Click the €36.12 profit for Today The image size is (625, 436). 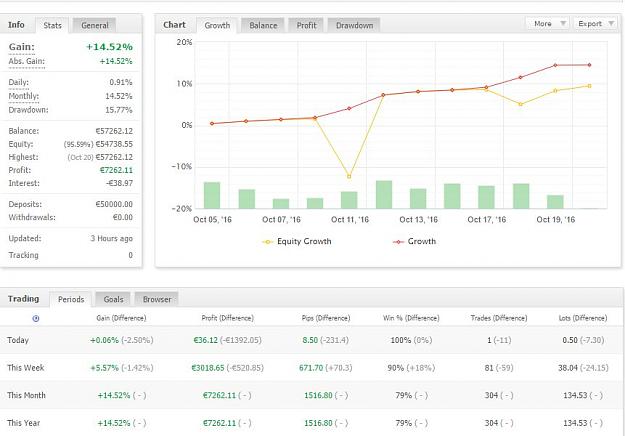205,340
